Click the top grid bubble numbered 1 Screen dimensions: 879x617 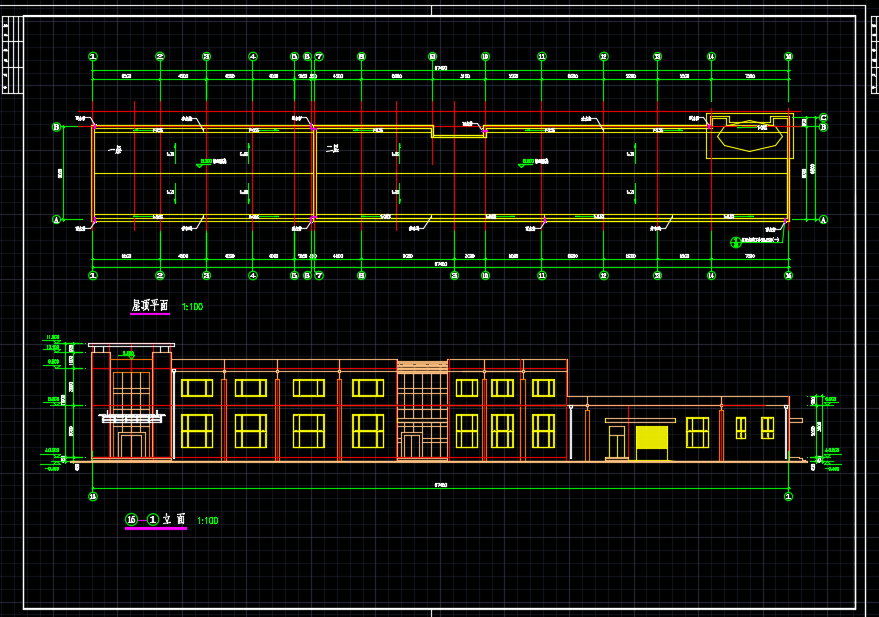coord(93,57)
